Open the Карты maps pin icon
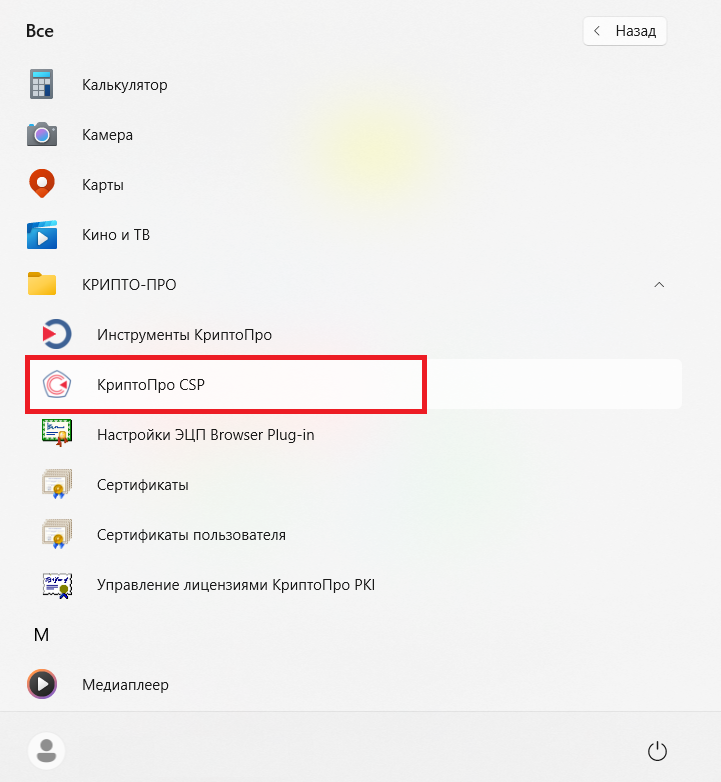 pos(41,184)
